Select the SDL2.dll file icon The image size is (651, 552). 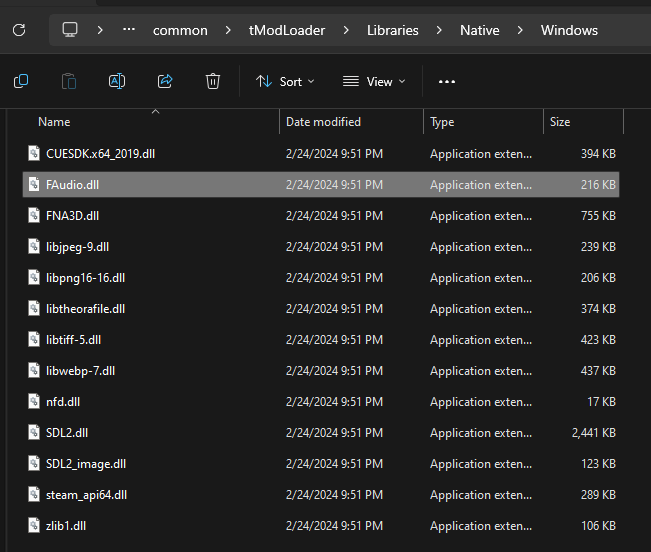[x=34, y=432]
